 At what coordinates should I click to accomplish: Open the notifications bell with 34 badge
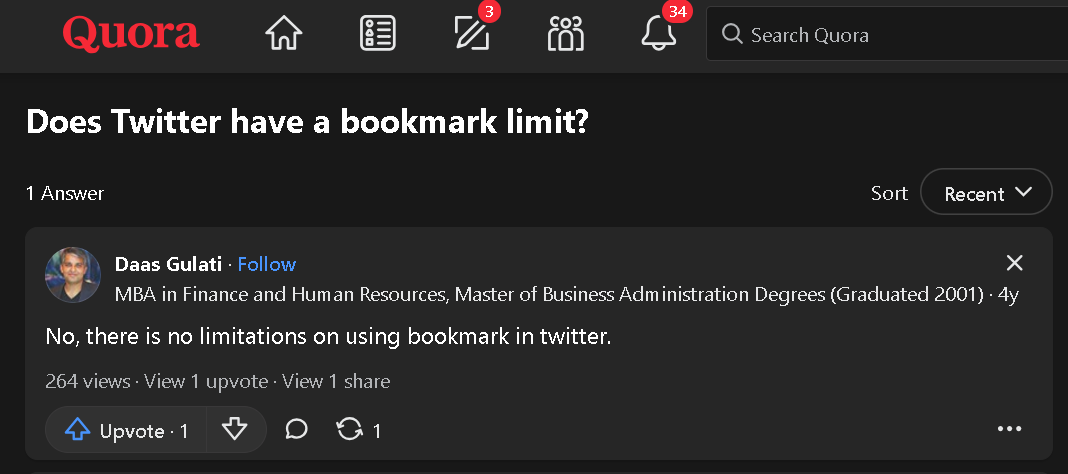659,33
